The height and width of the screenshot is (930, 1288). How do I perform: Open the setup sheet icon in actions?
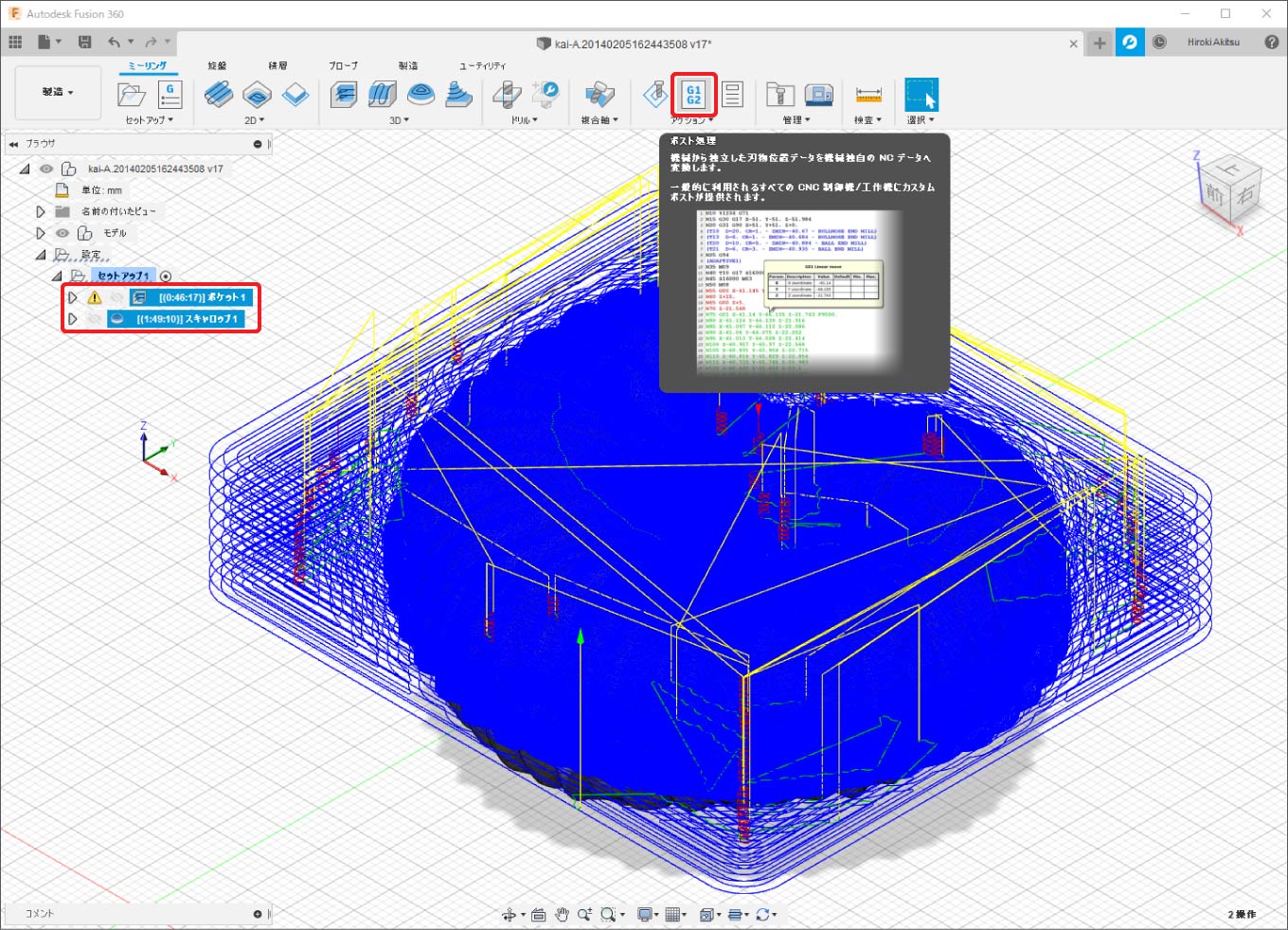point(732,95)
